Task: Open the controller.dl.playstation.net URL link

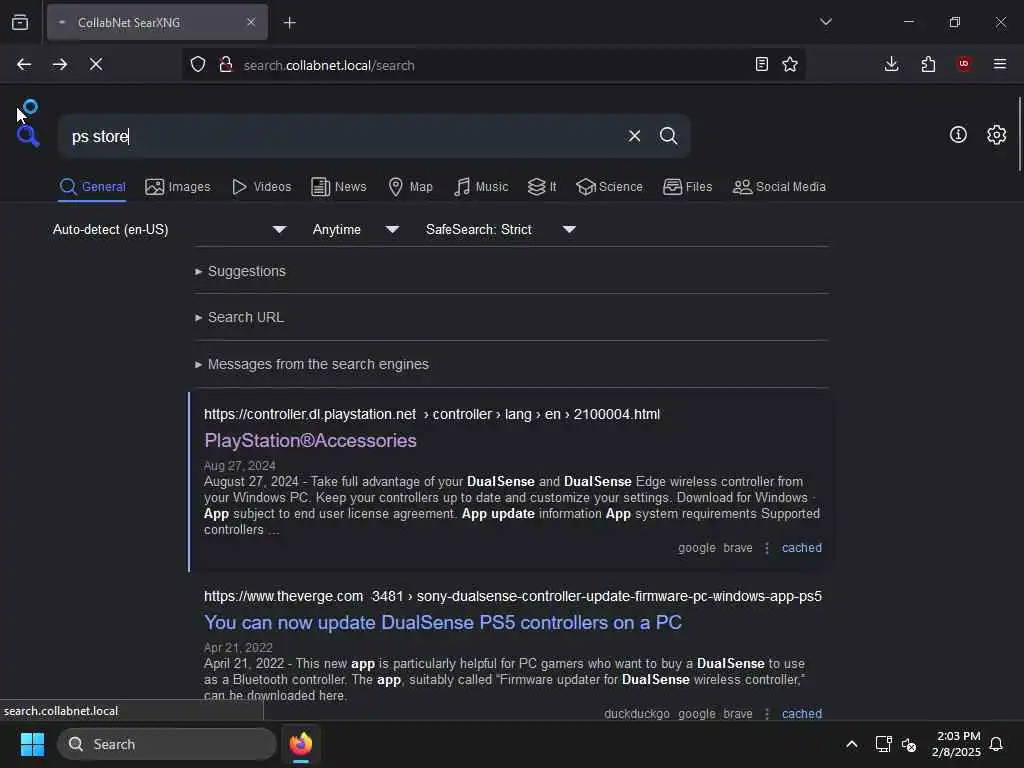Action: pos(432,414)
